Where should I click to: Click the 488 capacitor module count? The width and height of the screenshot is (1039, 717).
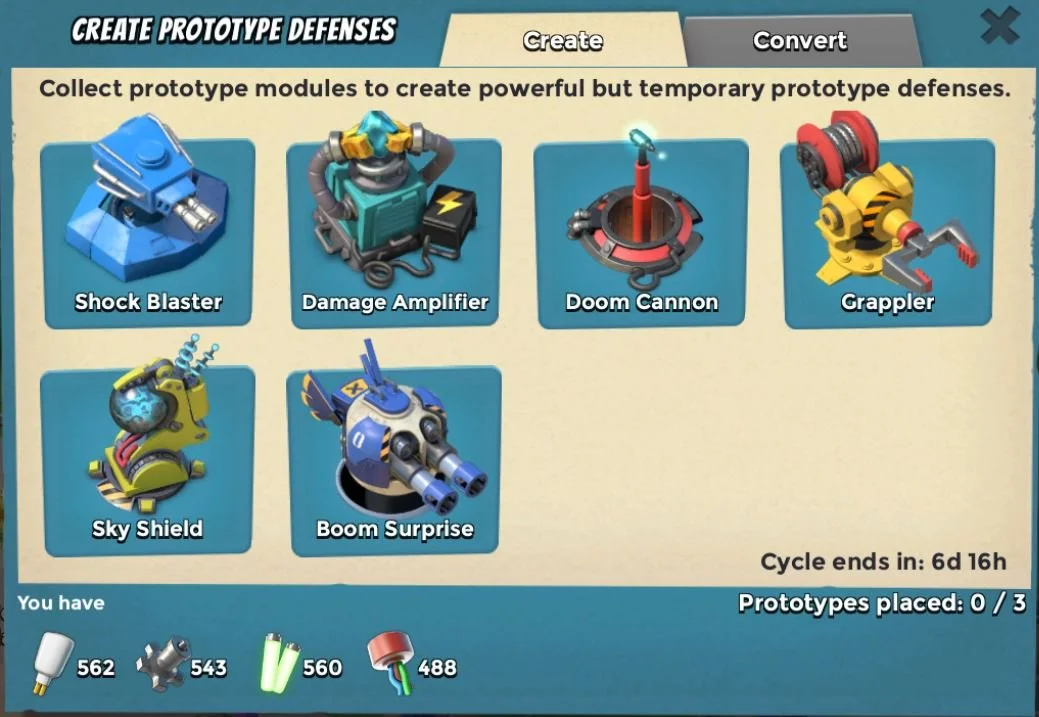[x=437, y=668]
